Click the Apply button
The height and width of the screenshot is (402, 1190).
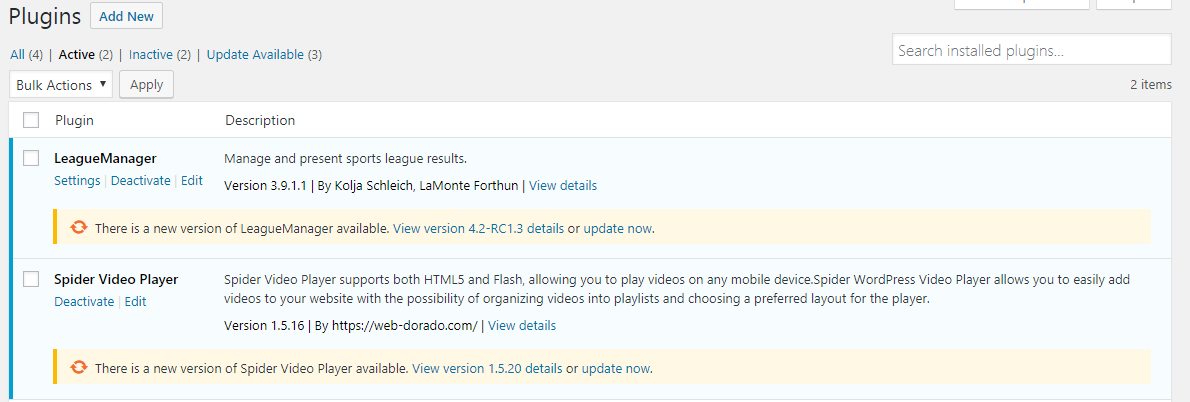click(x=147, y=85)
